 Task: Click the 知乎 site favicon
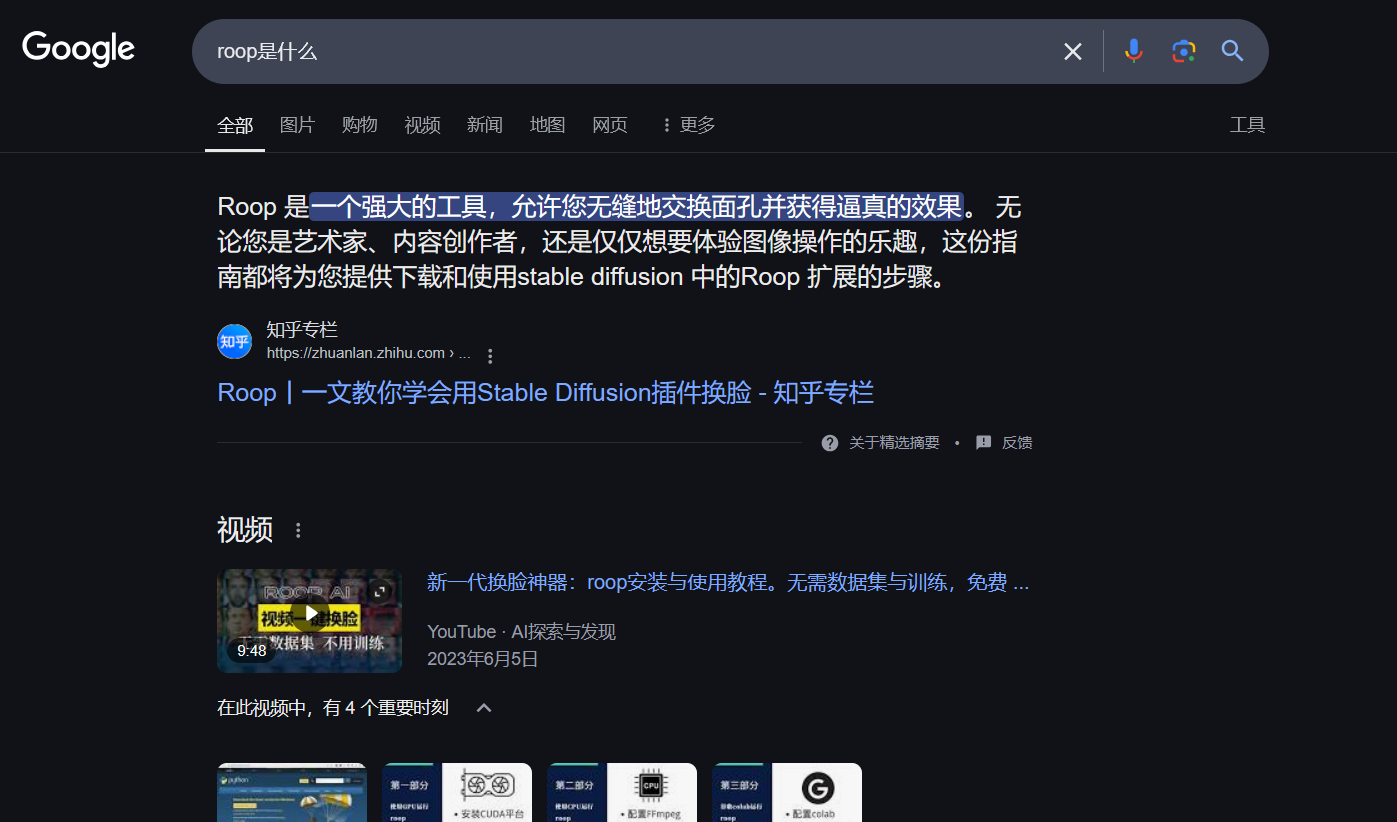pyautogui.click(x=235, y=341)
